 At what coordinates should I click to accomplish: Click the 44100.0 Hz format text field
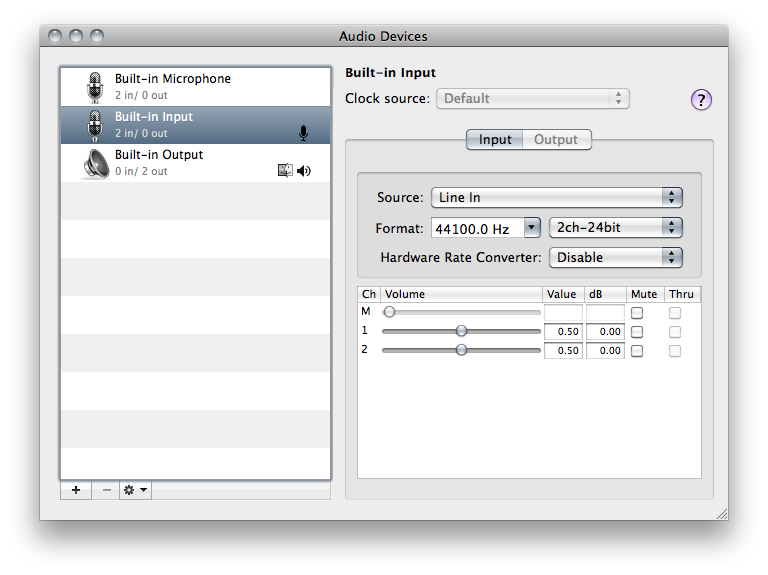[478, 228]
